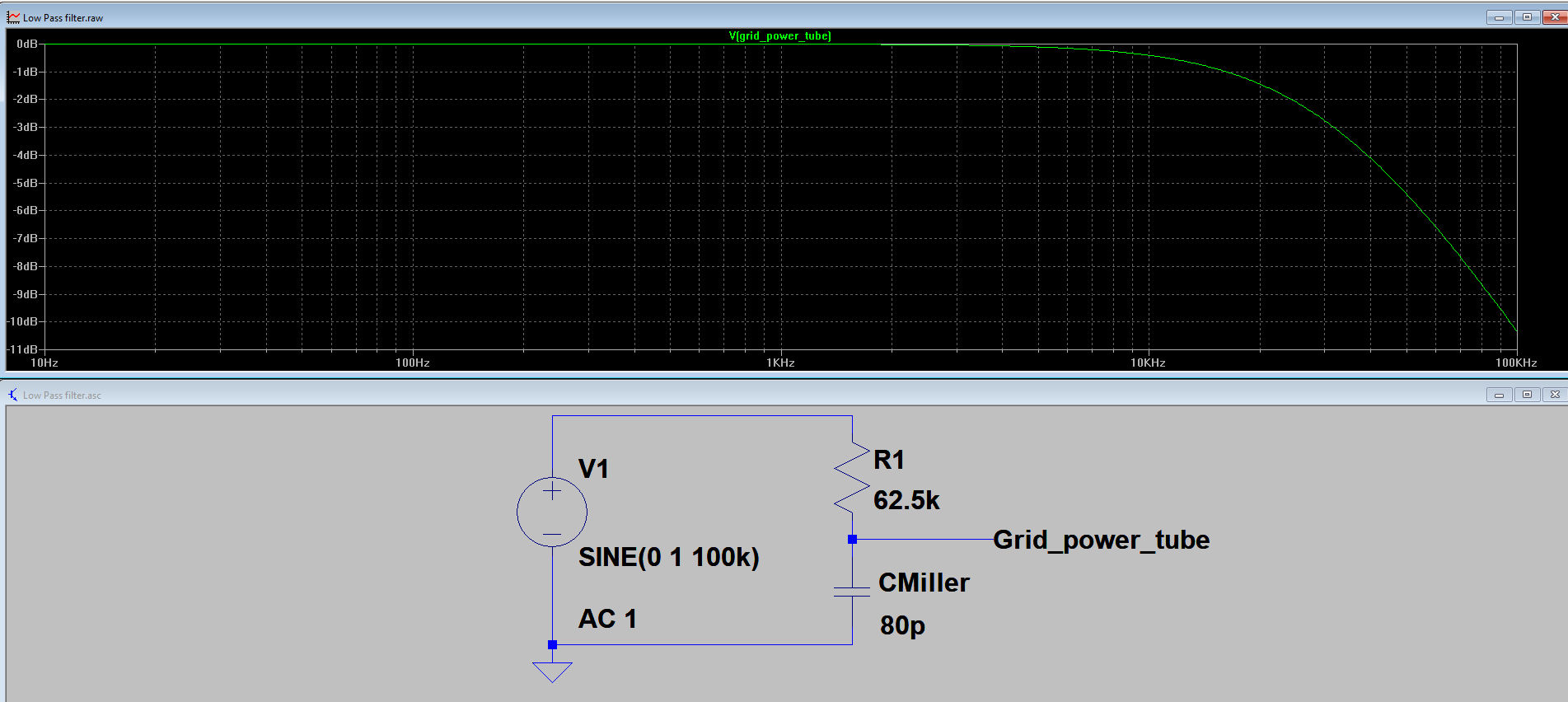Click the wire junction node at Grid_power_tube
Viewport: 1568px width, 702px height.
pos(852,540)
